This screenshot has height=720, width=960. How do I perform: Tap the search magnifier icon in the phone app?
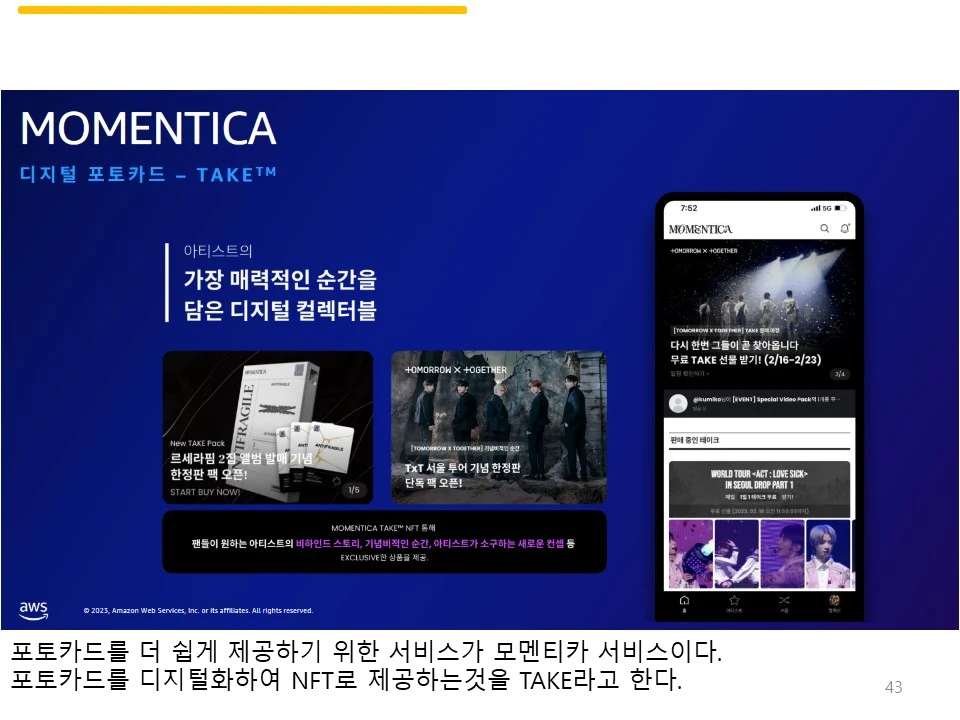[825, 228]
